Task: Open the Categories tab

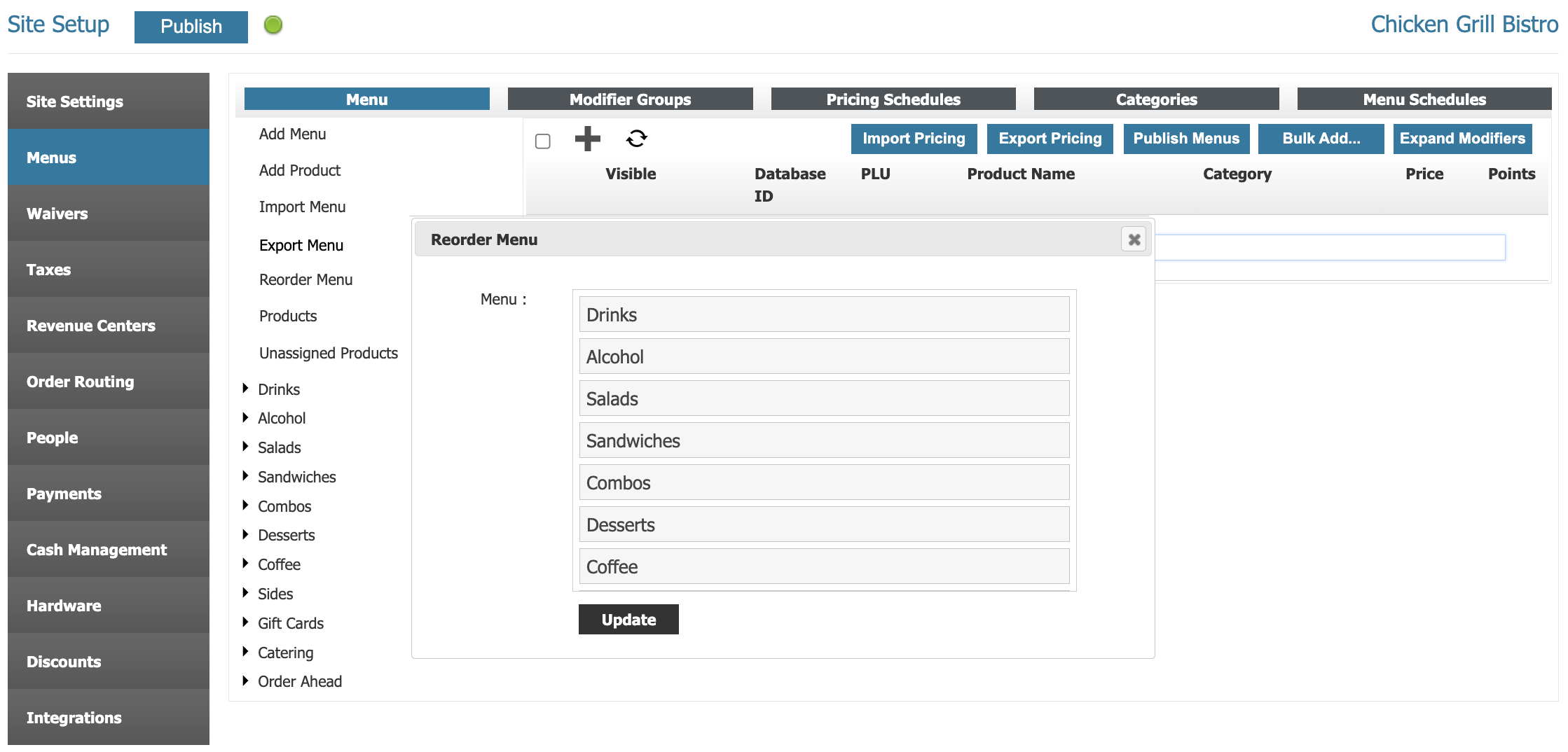Action: (1156, 99)
